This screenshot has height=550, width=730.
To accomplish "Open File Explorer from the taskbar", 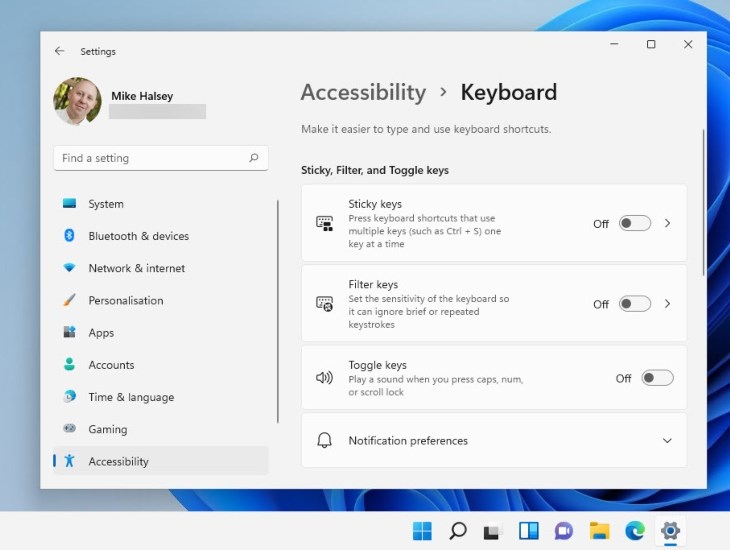I will [599, 531].
